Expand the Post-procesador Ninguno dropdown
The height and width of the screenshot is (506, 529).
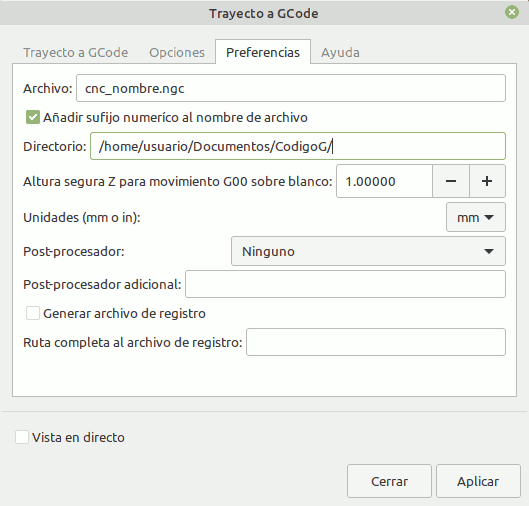point(368,251)
